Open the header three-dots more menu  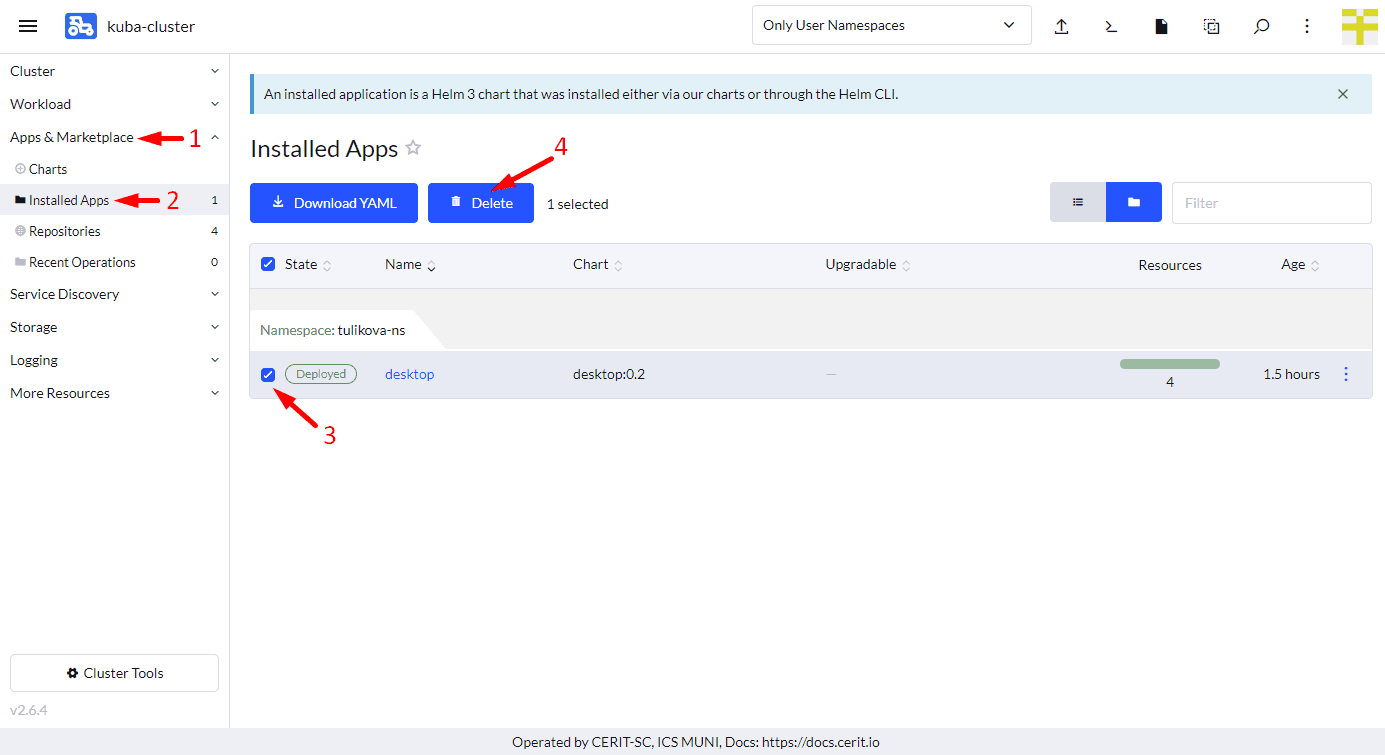point(1307,27)
